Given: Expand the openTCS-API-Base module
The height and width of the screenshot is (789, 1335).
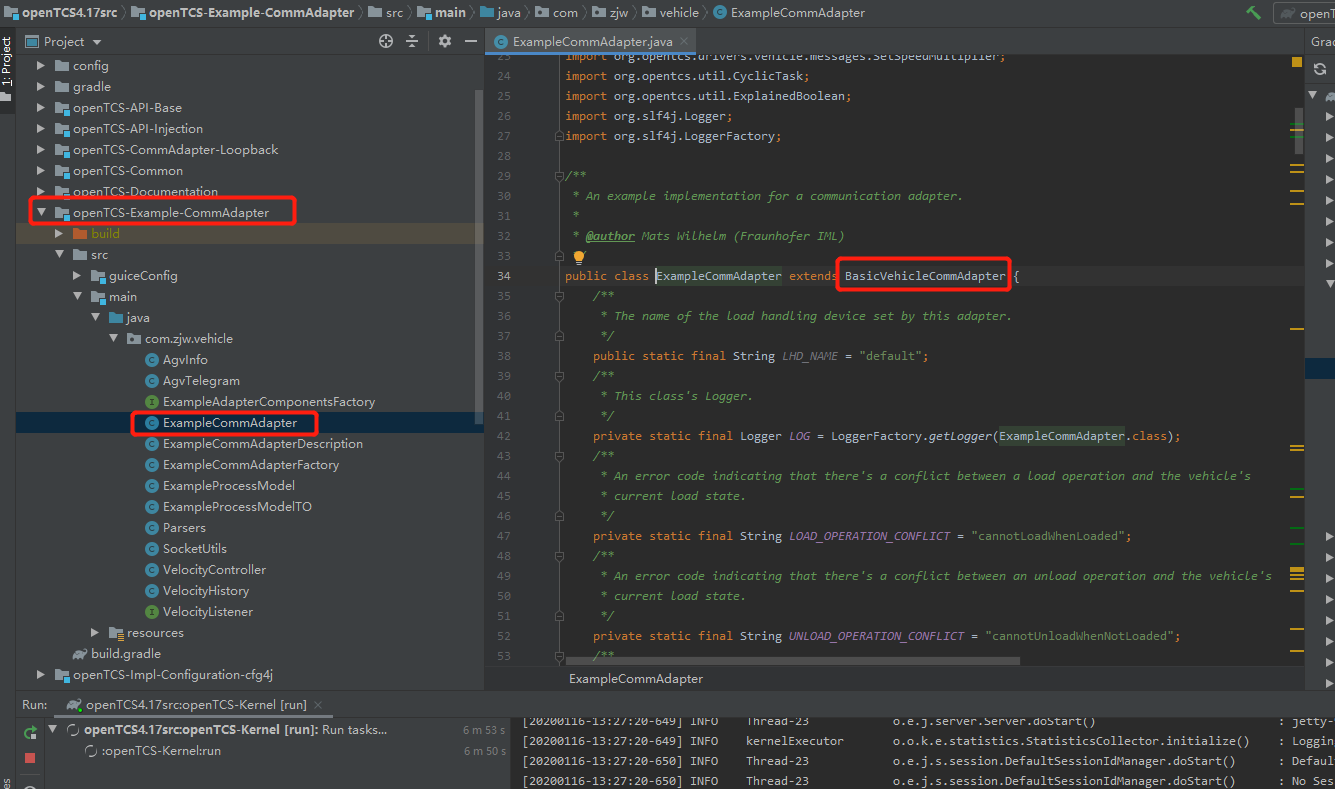Looking at the screenshot, I should click(41, 107).
